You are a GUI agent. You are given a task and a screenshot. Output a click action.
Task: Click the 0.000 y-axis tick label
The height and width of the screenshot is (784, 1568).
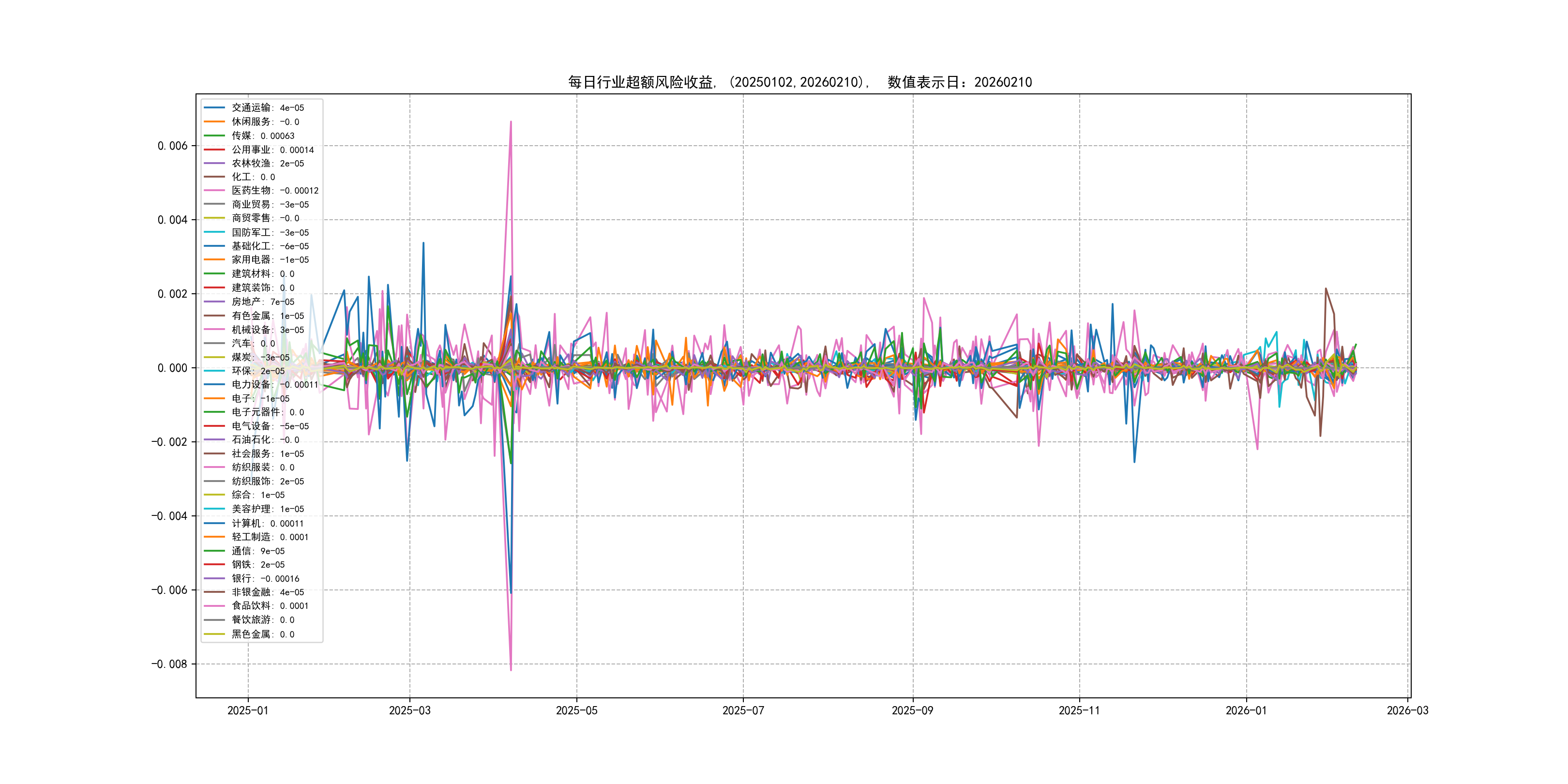pyautogui.click(x=172, y=368)
